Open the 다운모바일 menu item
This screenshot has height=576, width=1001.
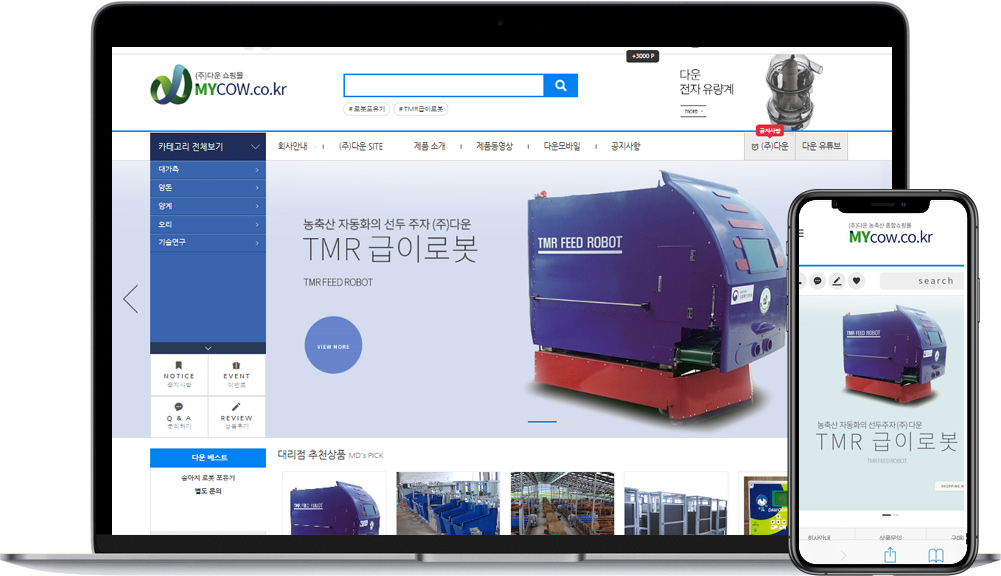tap(562, 146)
